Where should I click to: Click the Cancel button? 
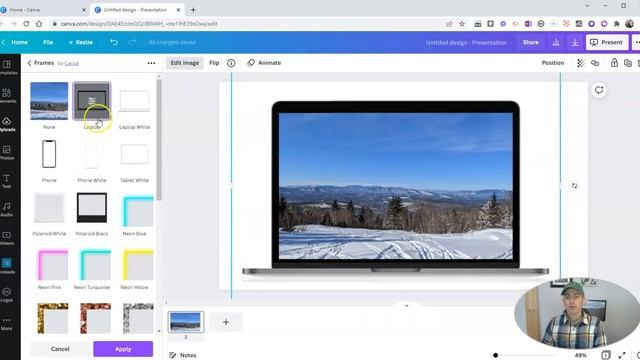(x=60, y=349)
